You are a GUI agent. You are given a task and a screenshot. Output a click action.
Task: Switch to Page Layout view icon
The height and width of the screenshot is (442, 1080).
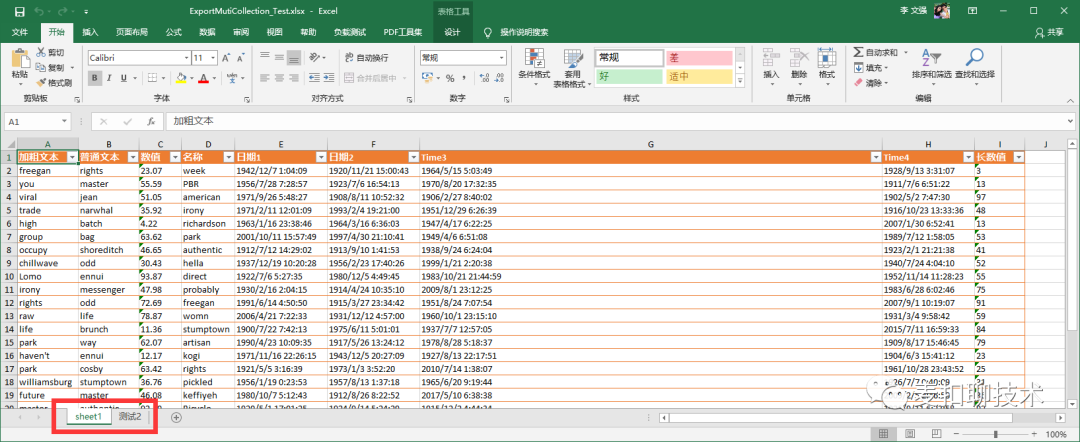[908, 434]
